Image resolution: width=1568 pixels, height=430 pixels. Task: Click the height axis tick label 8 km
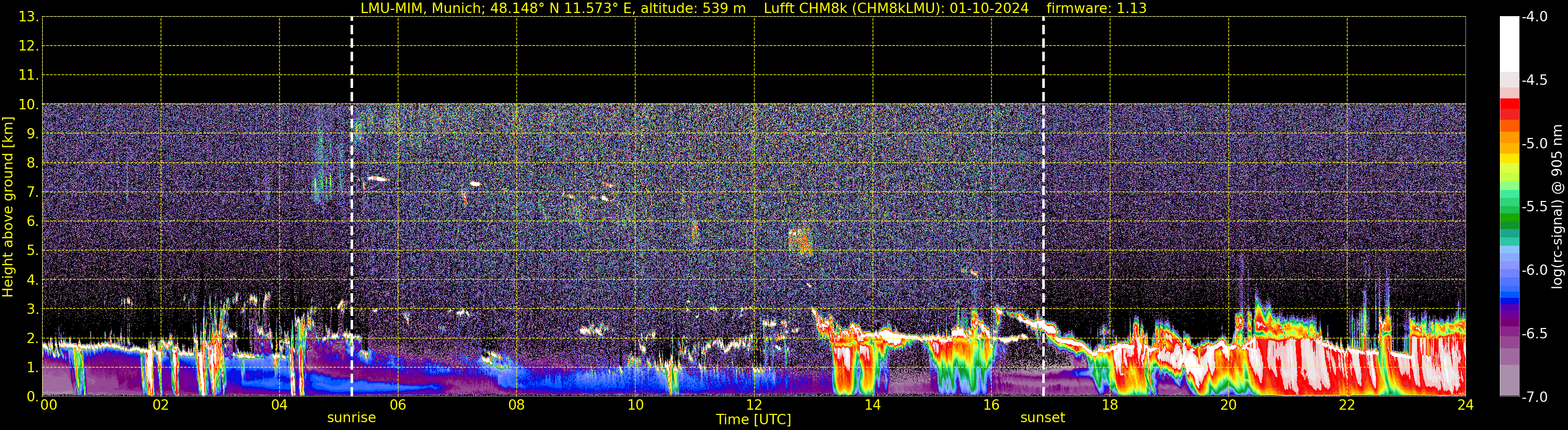32,163
